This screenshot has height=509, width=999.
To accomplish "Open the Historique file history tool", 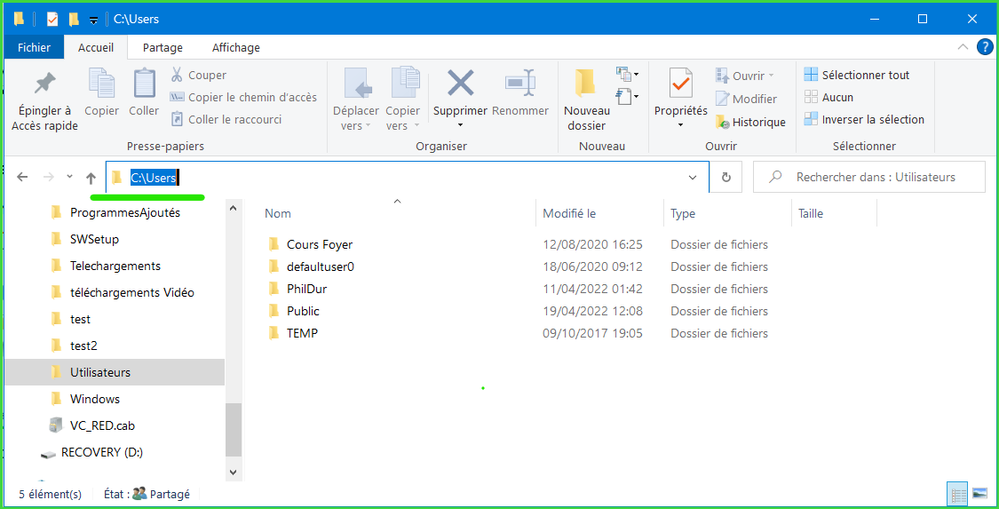I will pyautogui.click(x=750, y=122).
